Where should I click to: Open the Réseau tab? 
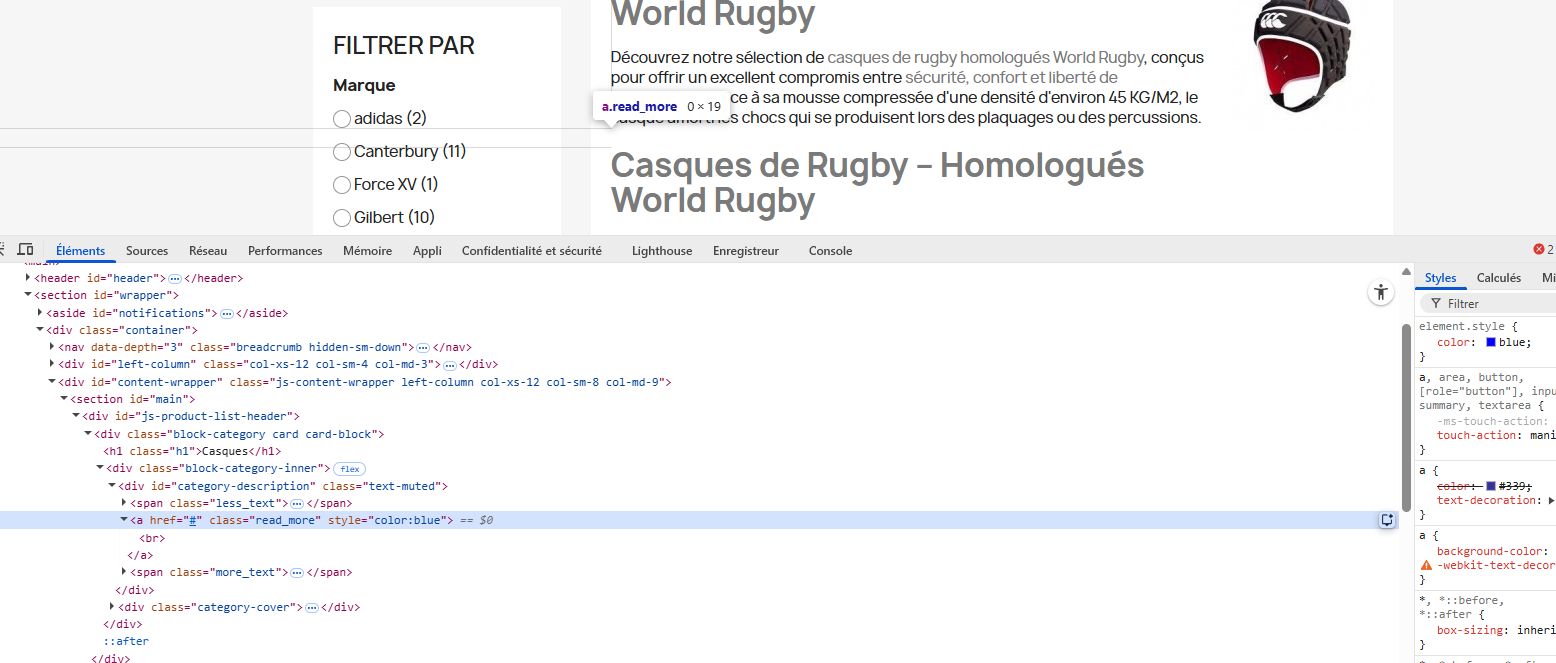tap(208, 251)
